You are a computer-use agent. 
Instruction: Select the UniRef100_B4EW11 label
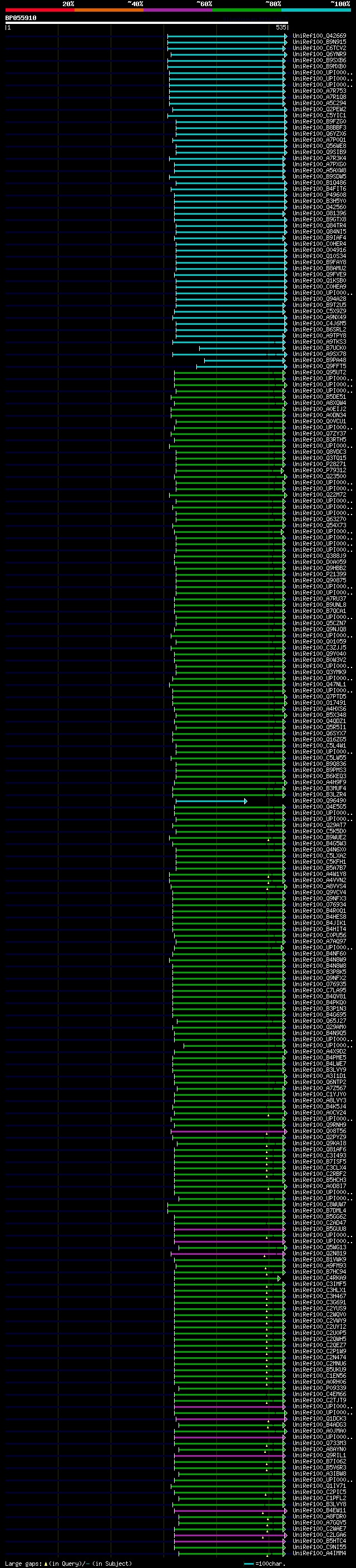(319, 1511)
